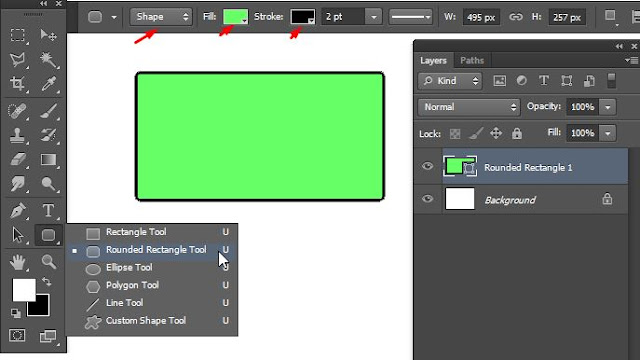Screen dimensions: 640x360
Task: Select the Eyedropper tool
Action: click(49, 84)
